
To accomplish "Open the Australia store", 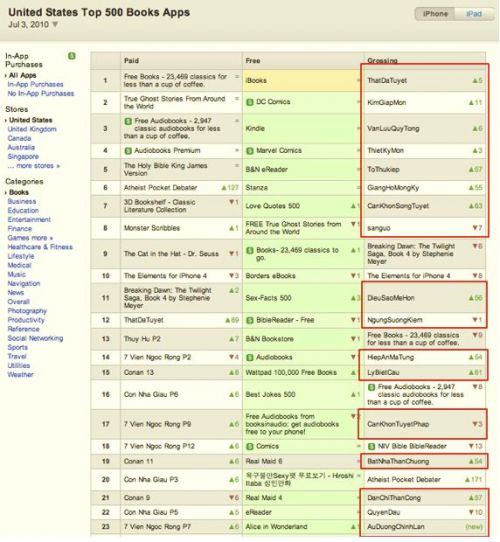I will coord(21,147).
